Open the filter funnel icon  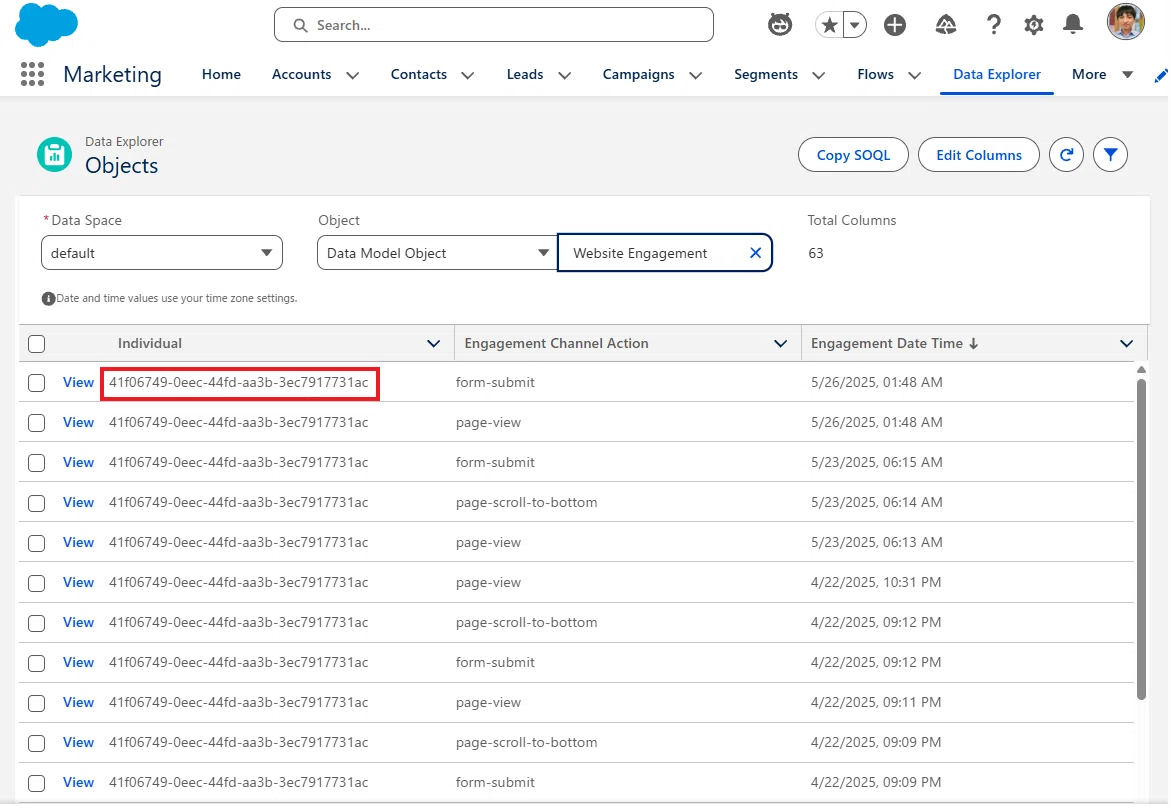point(1111,155)
